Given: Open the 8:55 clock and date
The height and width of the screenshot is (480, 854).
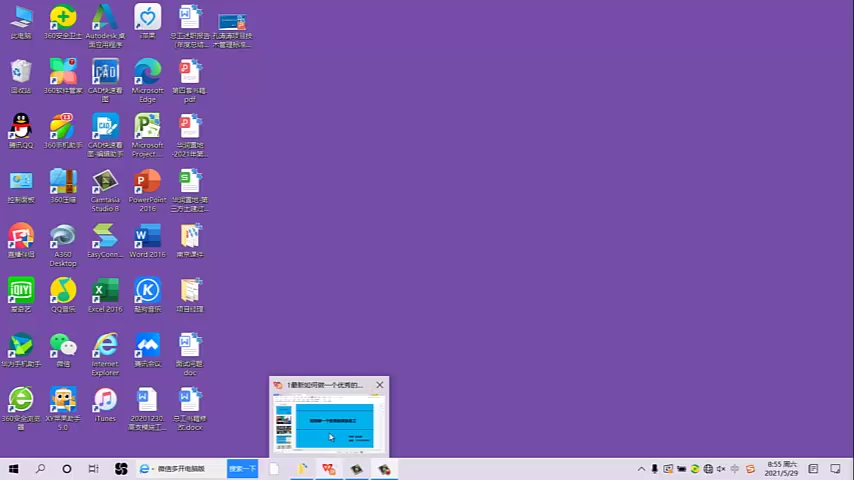Looking at the screenshot, I should pyautogui.click(x=782, y=469).
